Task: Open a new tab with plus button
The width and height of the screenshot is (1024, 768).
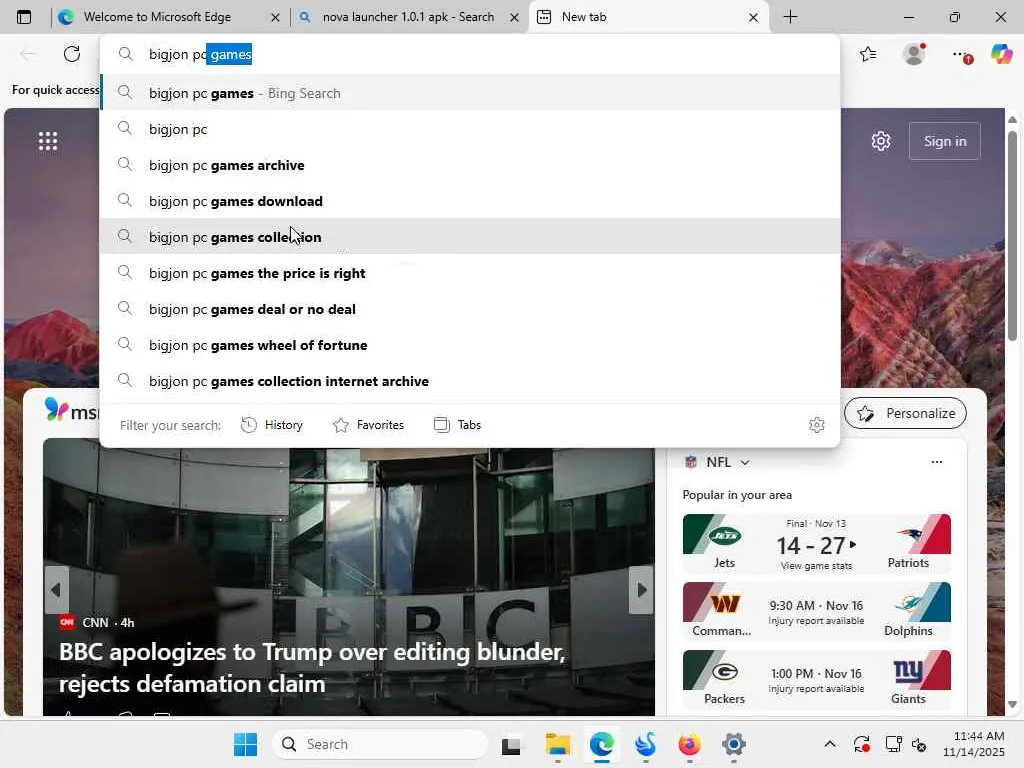Action: coord(790,17)
